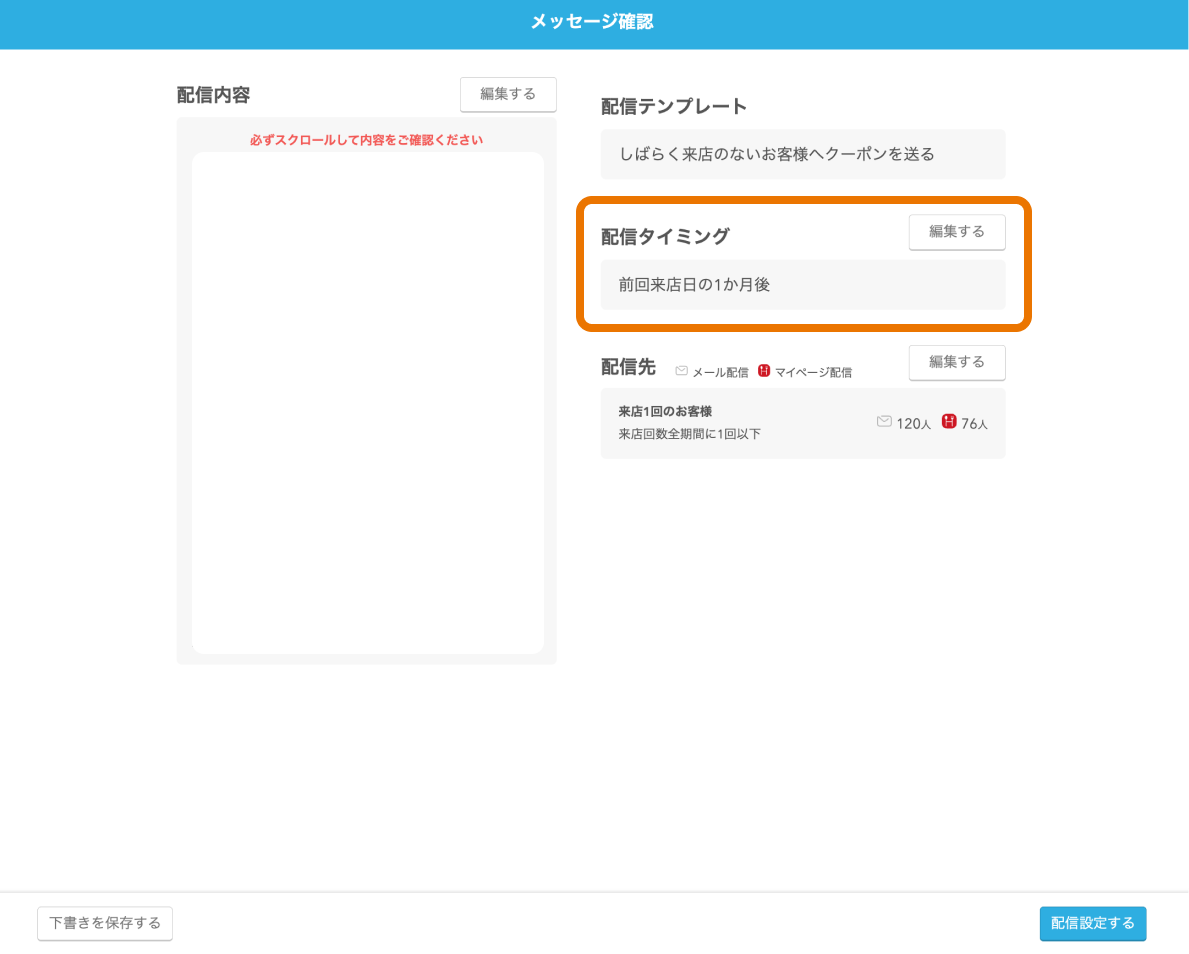This screenshot has height=954, width=1189.
Task: Click the 120人 mail recipient count
Action: point(913,424)
